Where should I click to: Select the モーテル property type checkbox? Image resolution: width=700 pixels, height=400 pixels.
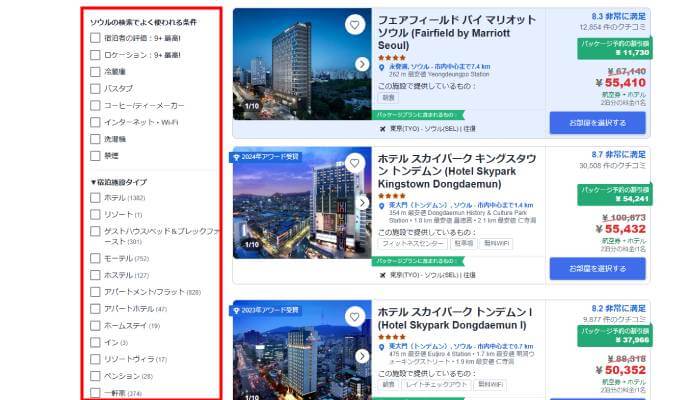tap(95, 258)
